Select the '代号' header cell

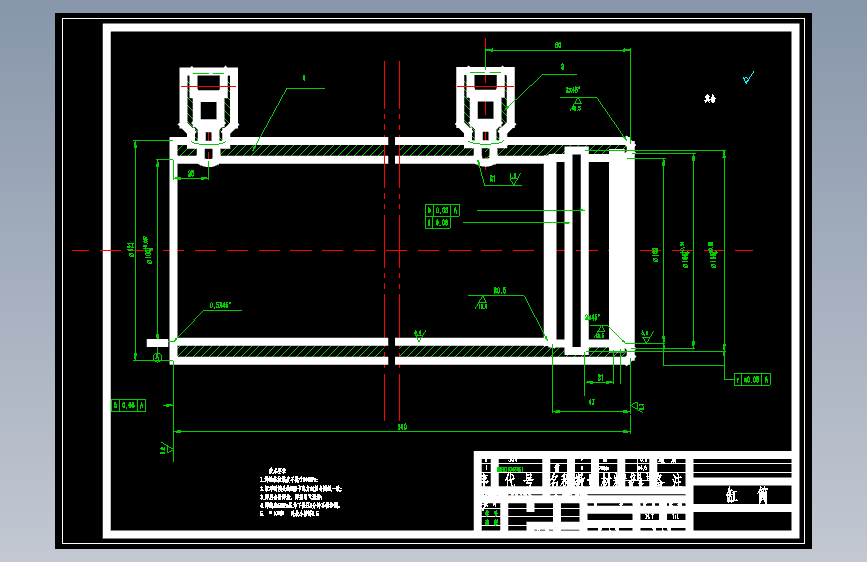coord(519,480)
